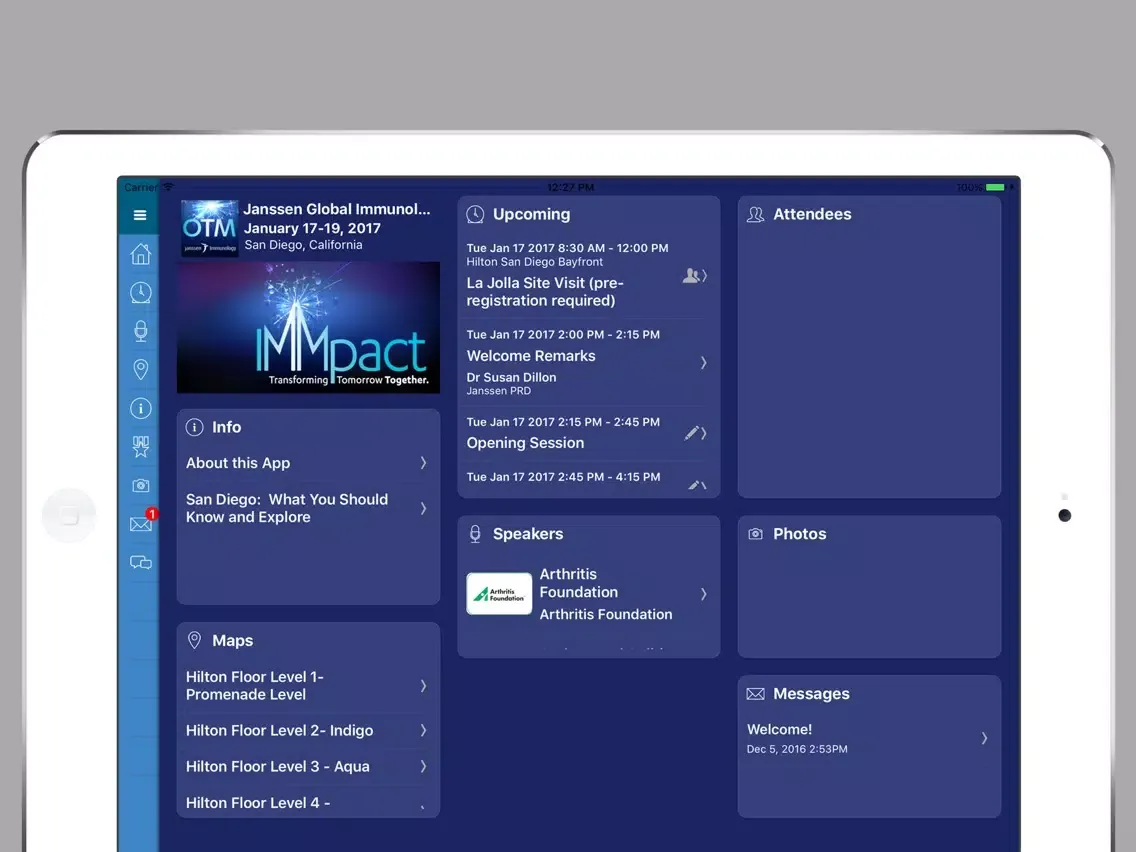Open the QR star icon in the sidebar

pos(141,446)
